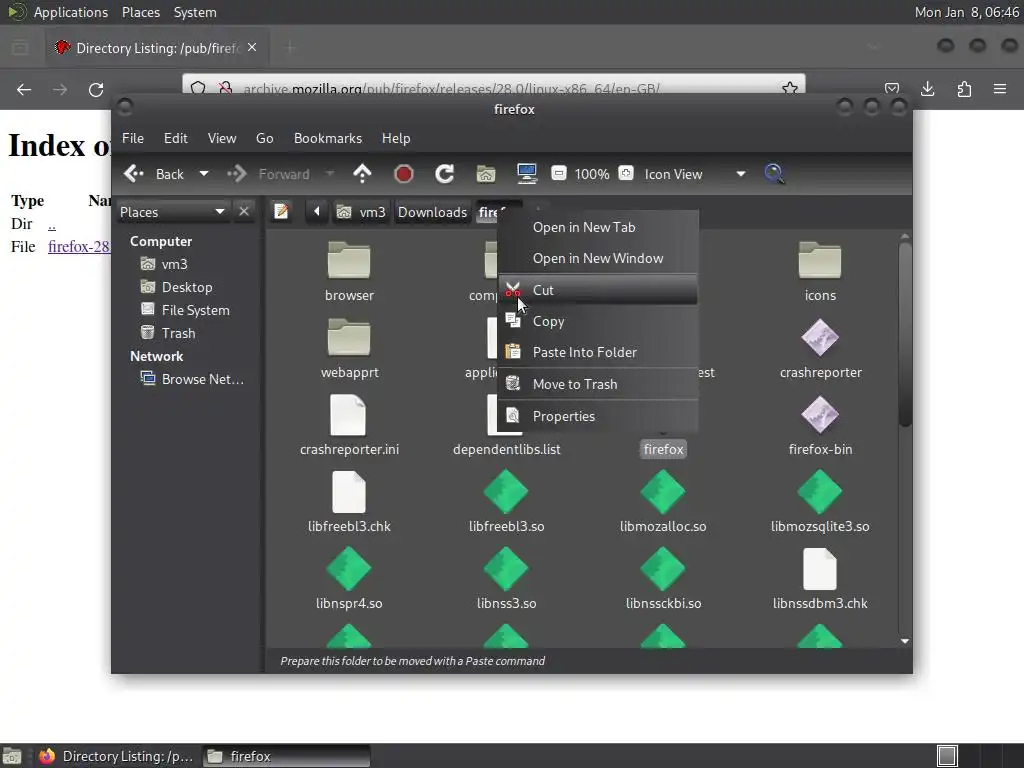The height and width of the screenshot is (768, 1024).
Task: Zoom in with the plus icon
Action: (626, 174)
